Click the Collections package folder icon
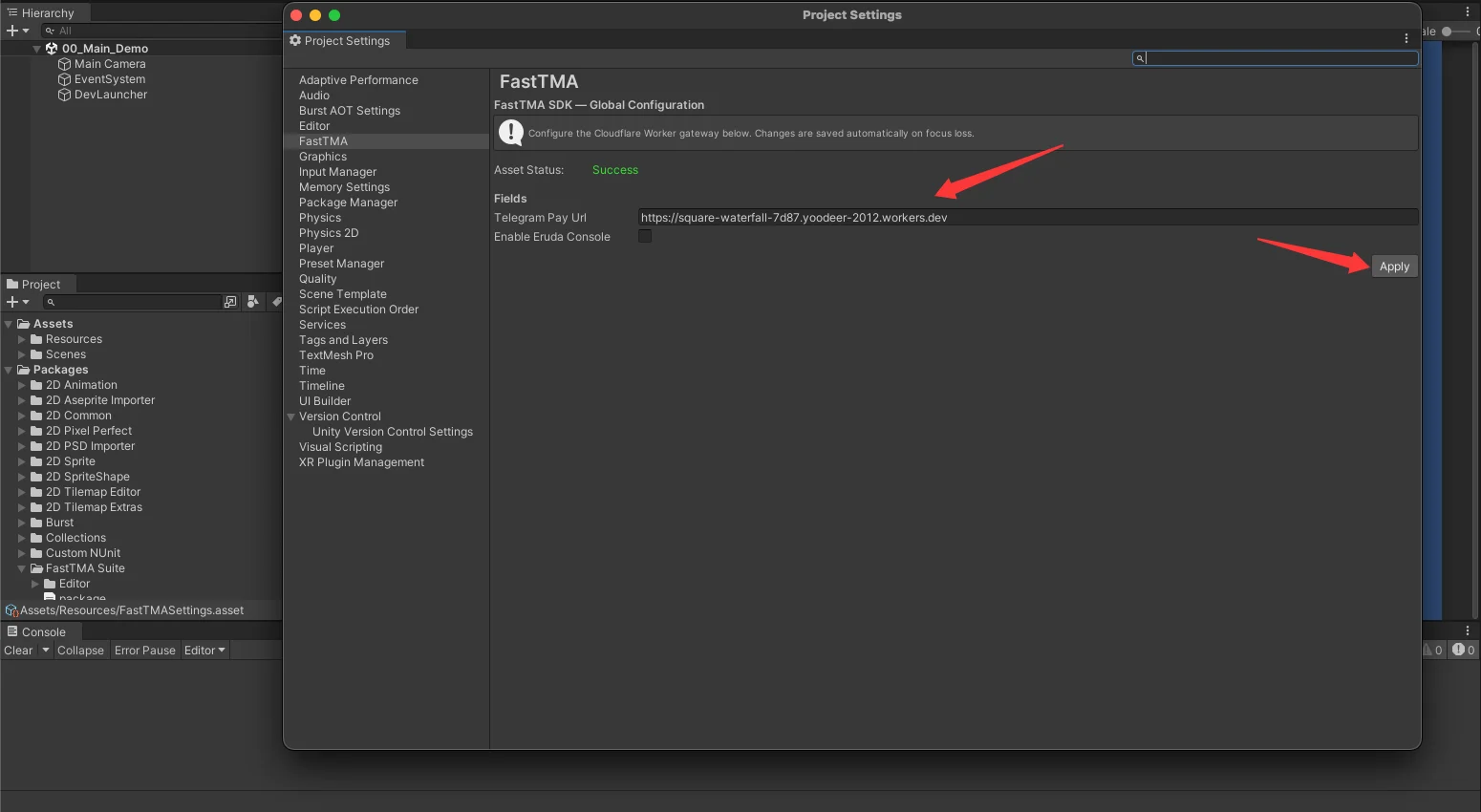 (36, 538)
